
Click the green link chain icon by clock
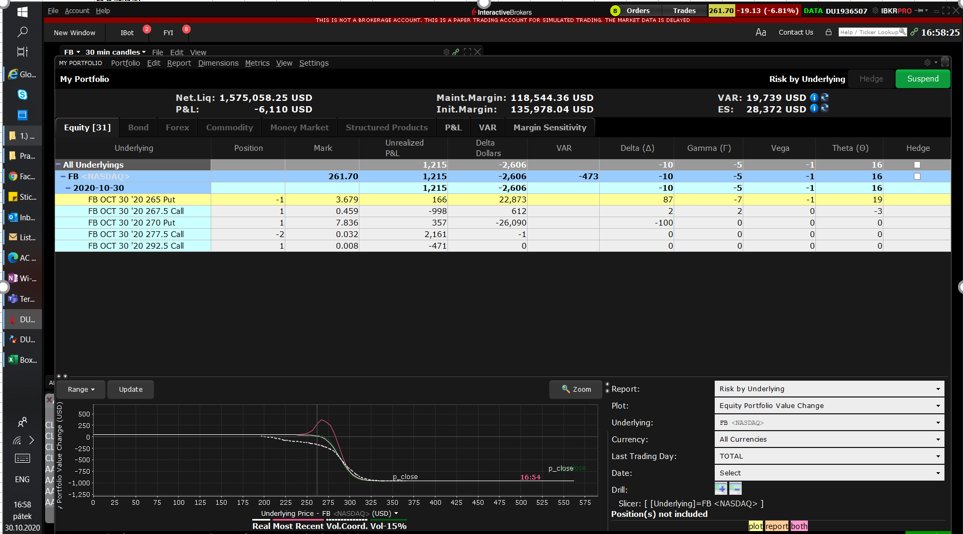pos(914,33)
